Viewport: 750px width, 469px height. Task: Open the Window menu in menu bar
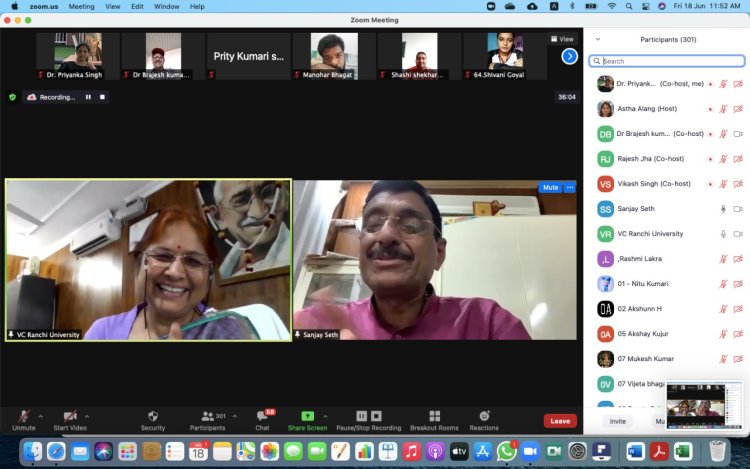(167, 6)
